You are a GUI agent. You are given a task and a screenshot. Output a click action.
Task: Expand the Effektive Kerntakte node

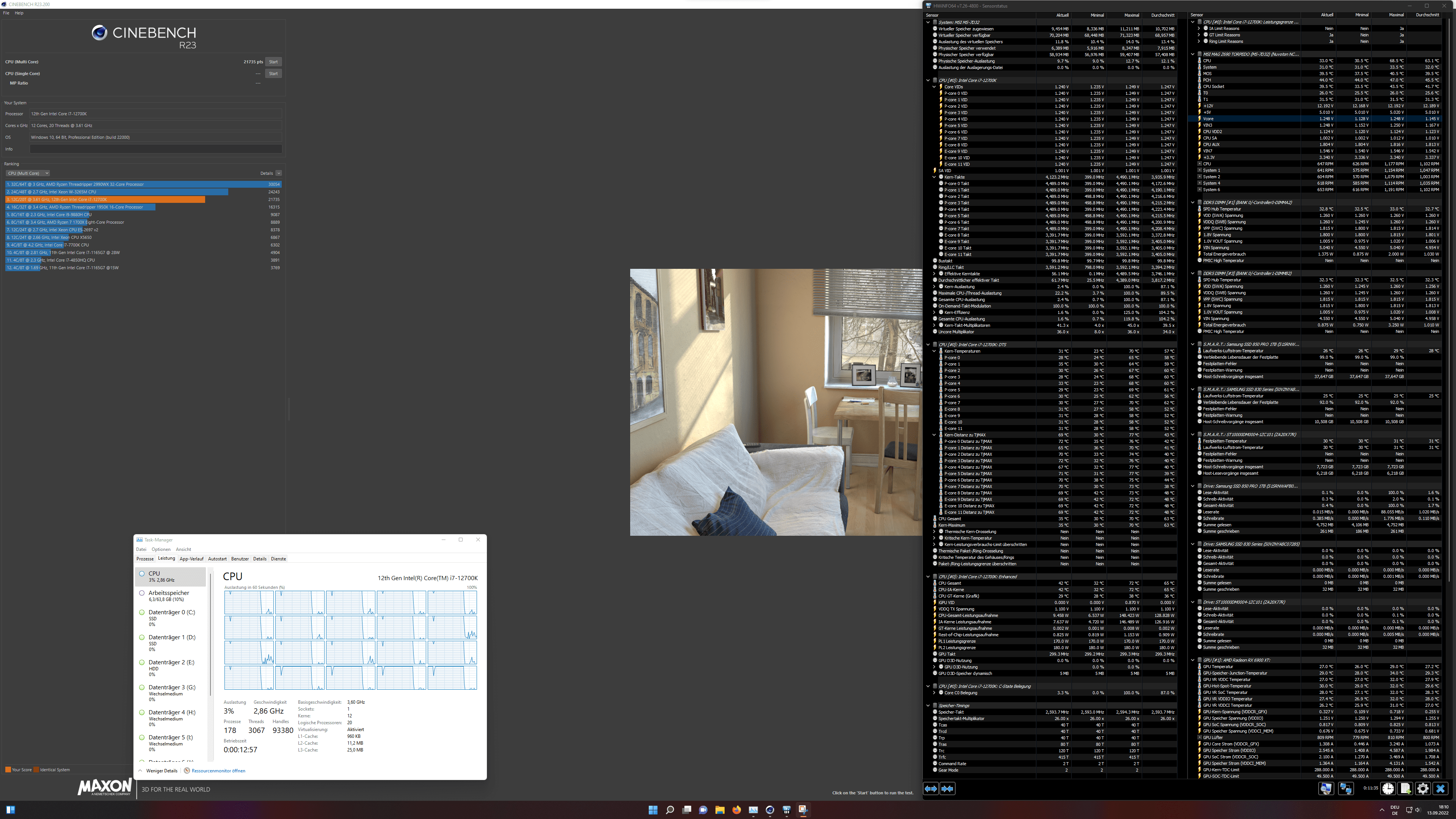point(934,273)
